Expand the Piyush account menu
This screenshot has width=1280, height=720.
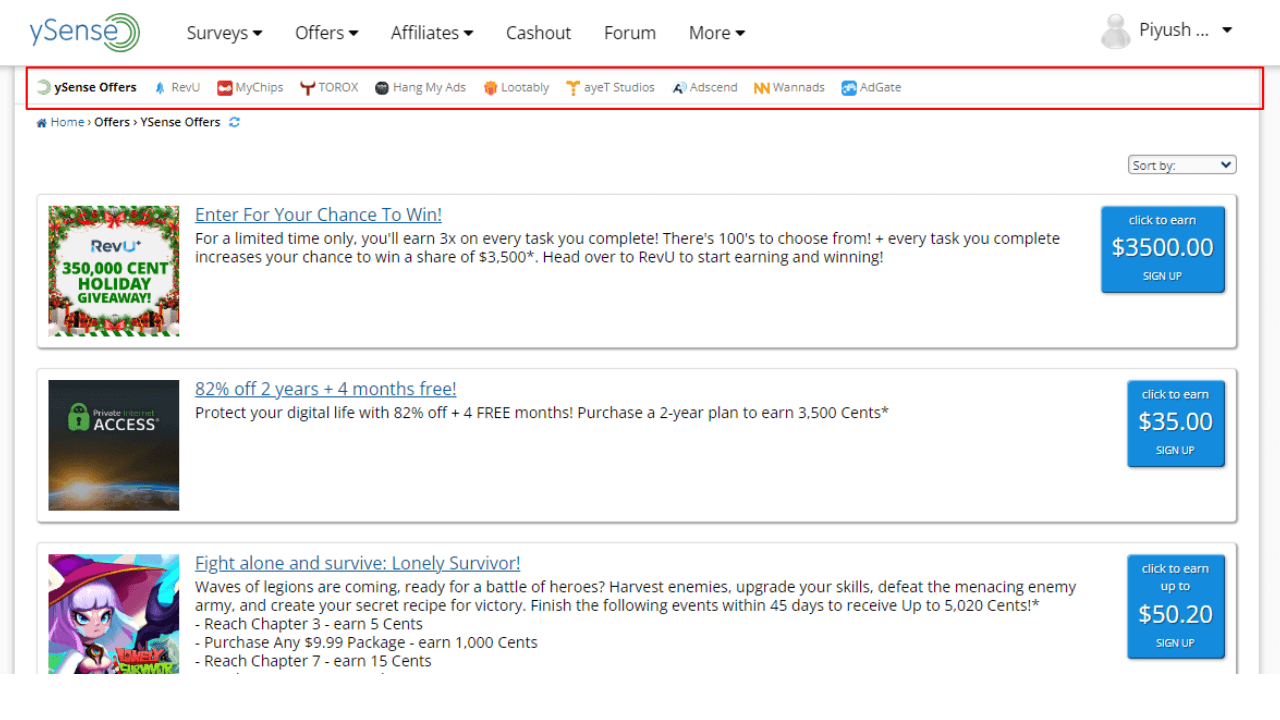click(1227, 30)
